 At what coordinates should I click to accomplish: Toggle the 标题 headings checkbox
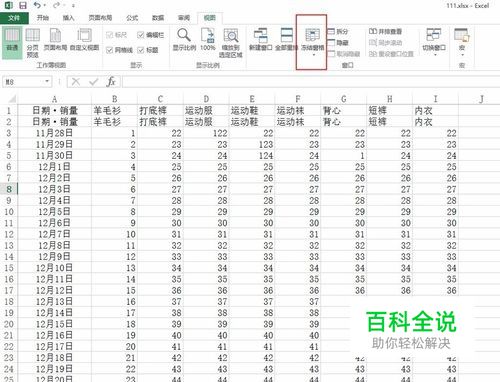(141, 50)
